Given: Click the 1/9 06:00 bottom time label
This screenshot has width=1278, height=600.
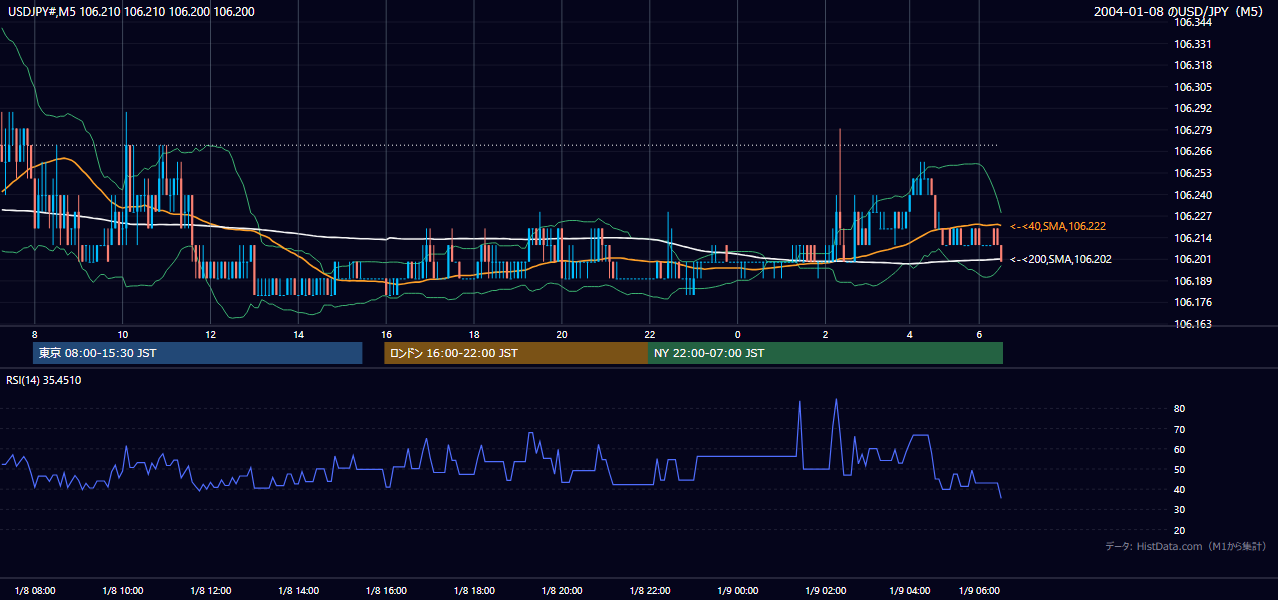Looking at the screenshot, I should pyautogui.click(x=980, y=591).
